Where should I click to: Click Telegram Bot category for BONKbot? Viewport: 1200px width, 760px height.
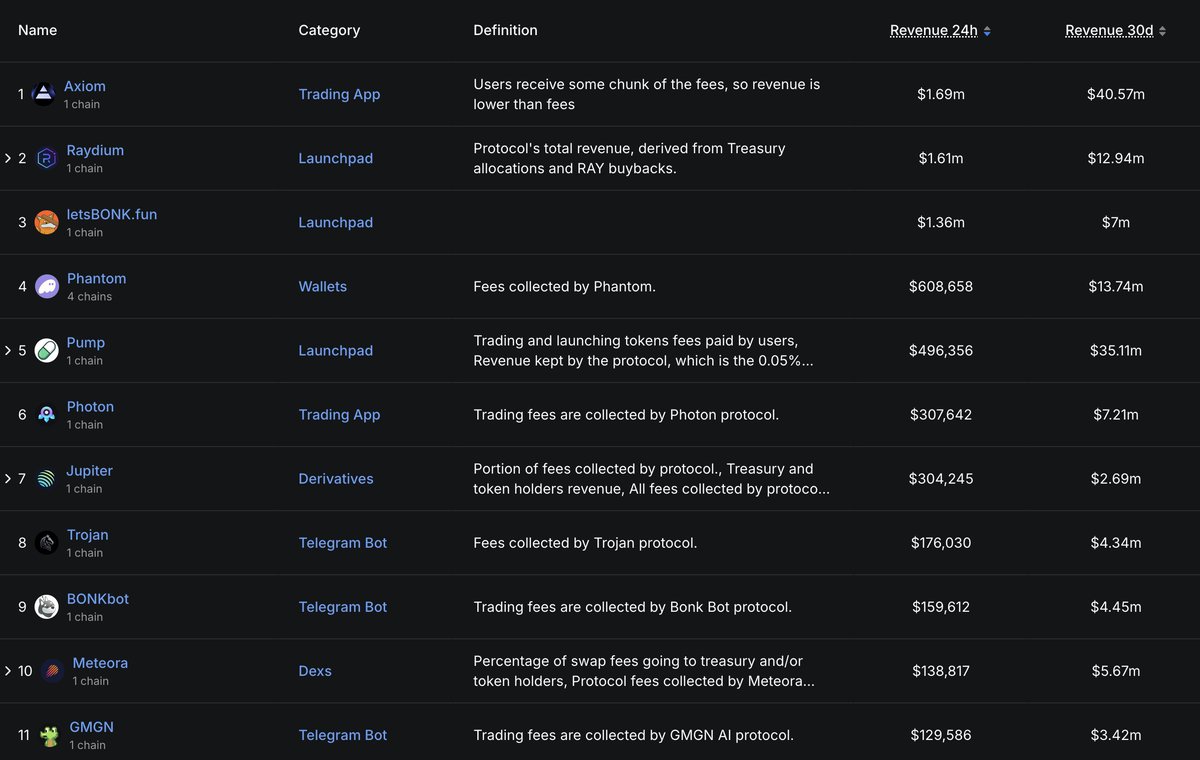click(343, 606)
